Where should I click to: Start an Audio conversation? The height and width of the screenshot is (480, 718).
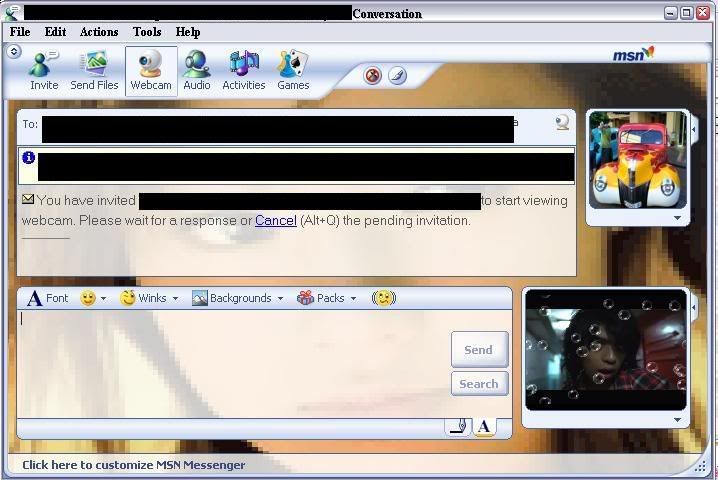click(x=197, y=70)
